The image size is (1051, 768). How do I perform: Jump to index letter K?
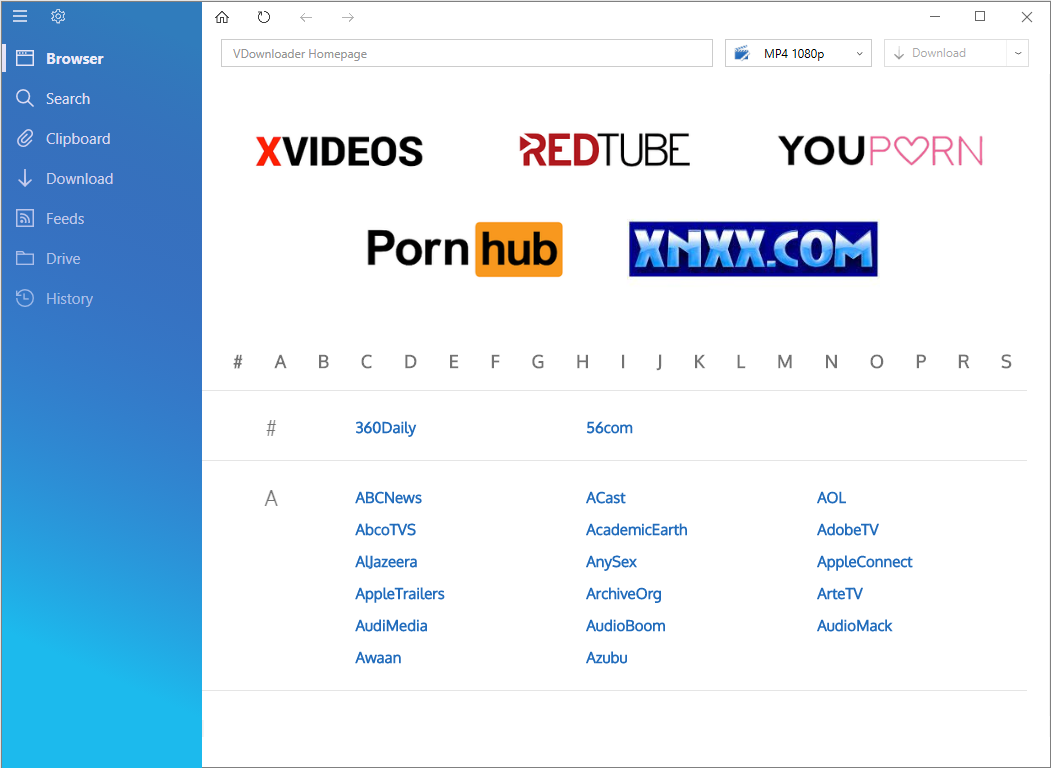point(699,363)
